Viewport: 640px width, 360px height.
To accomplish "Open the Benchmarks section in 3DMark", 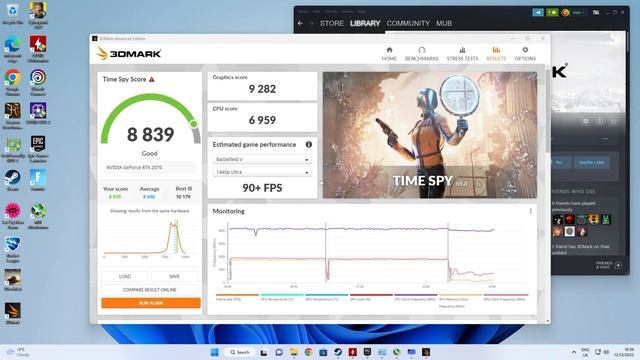I will [x=422, y=53].
